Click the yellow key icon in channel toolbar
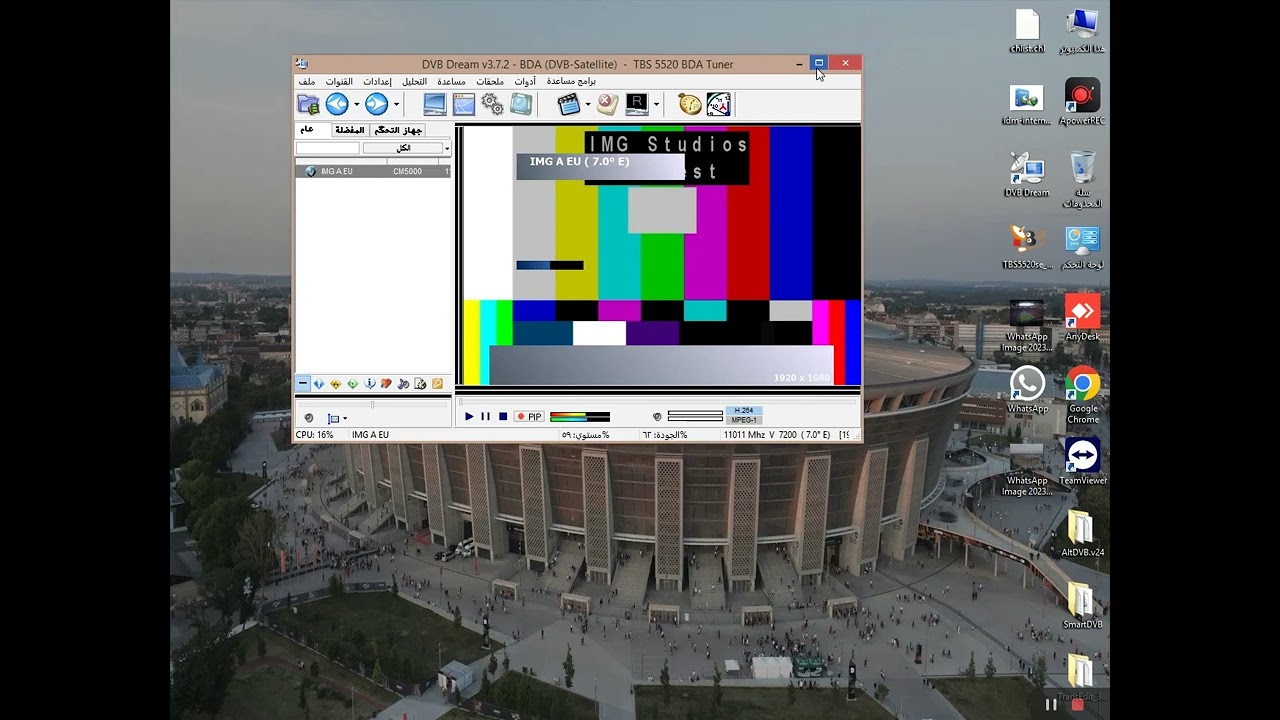 437,383
